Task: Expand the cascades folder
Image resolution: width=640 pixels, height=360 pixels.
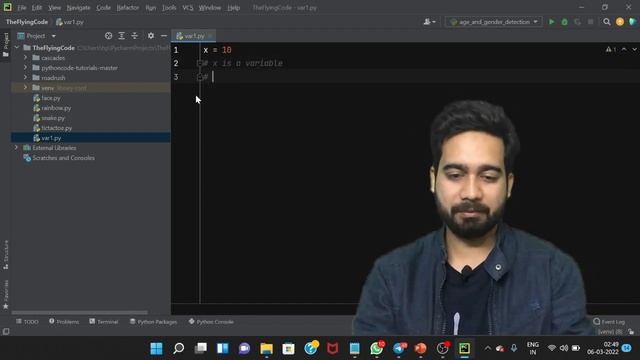Action: pos(25,58)
